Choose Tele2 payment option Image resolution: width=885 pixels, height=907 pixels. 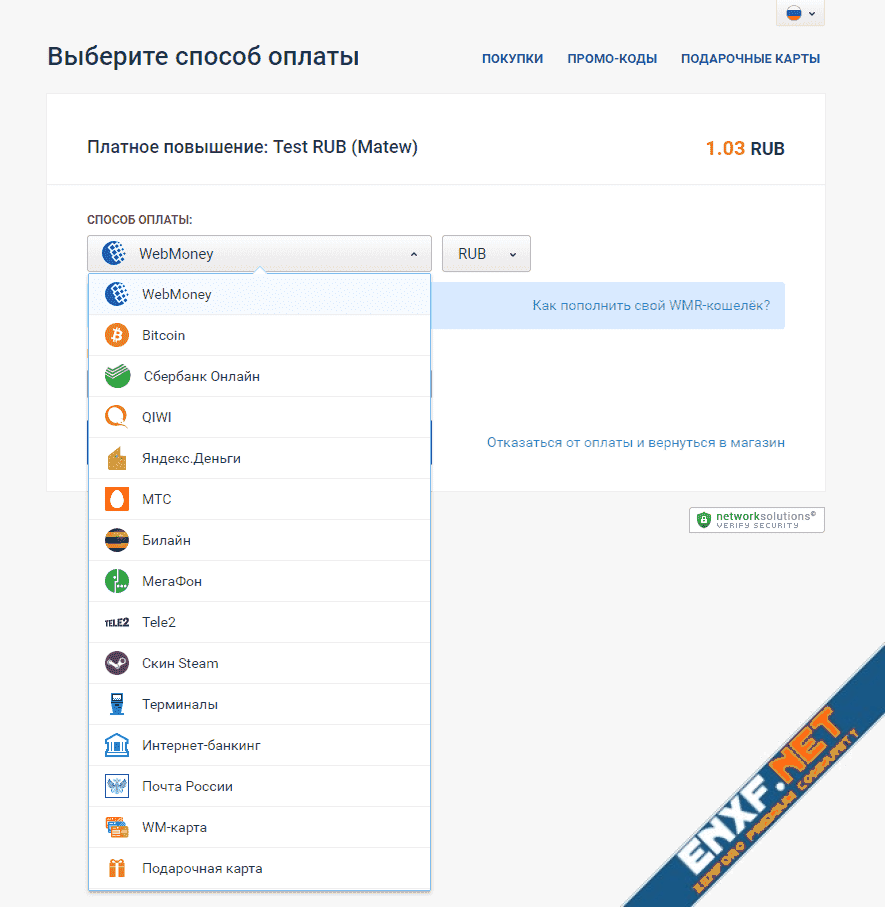pyautogui.click(x=159, y=622)
